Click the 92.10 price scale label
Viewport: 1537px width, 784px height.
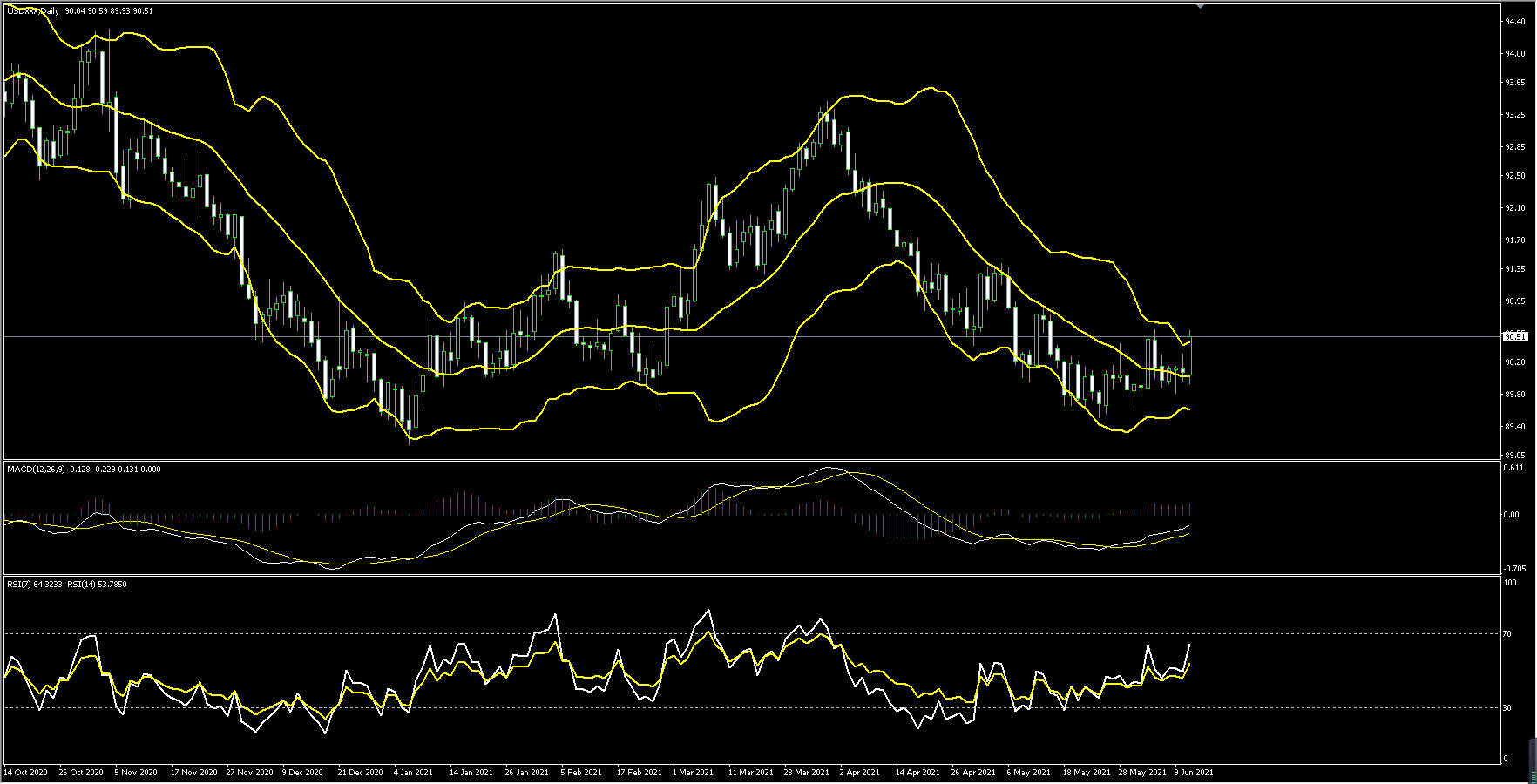pos(1514,208)
